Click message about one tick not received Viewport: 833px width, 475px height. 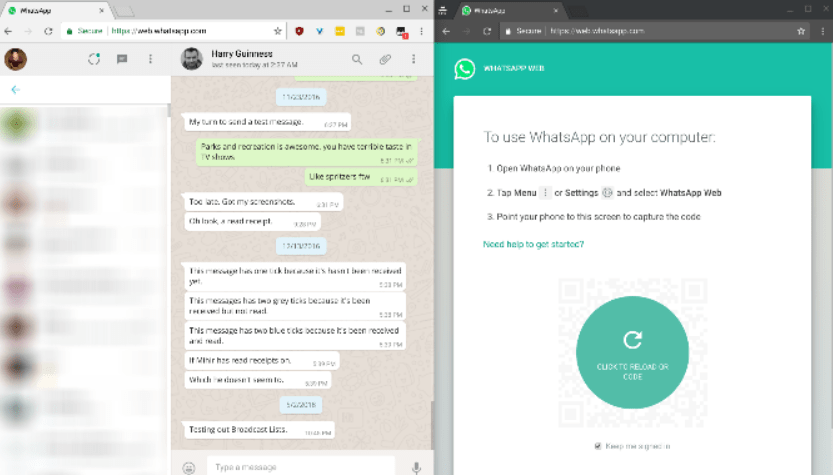295,276
